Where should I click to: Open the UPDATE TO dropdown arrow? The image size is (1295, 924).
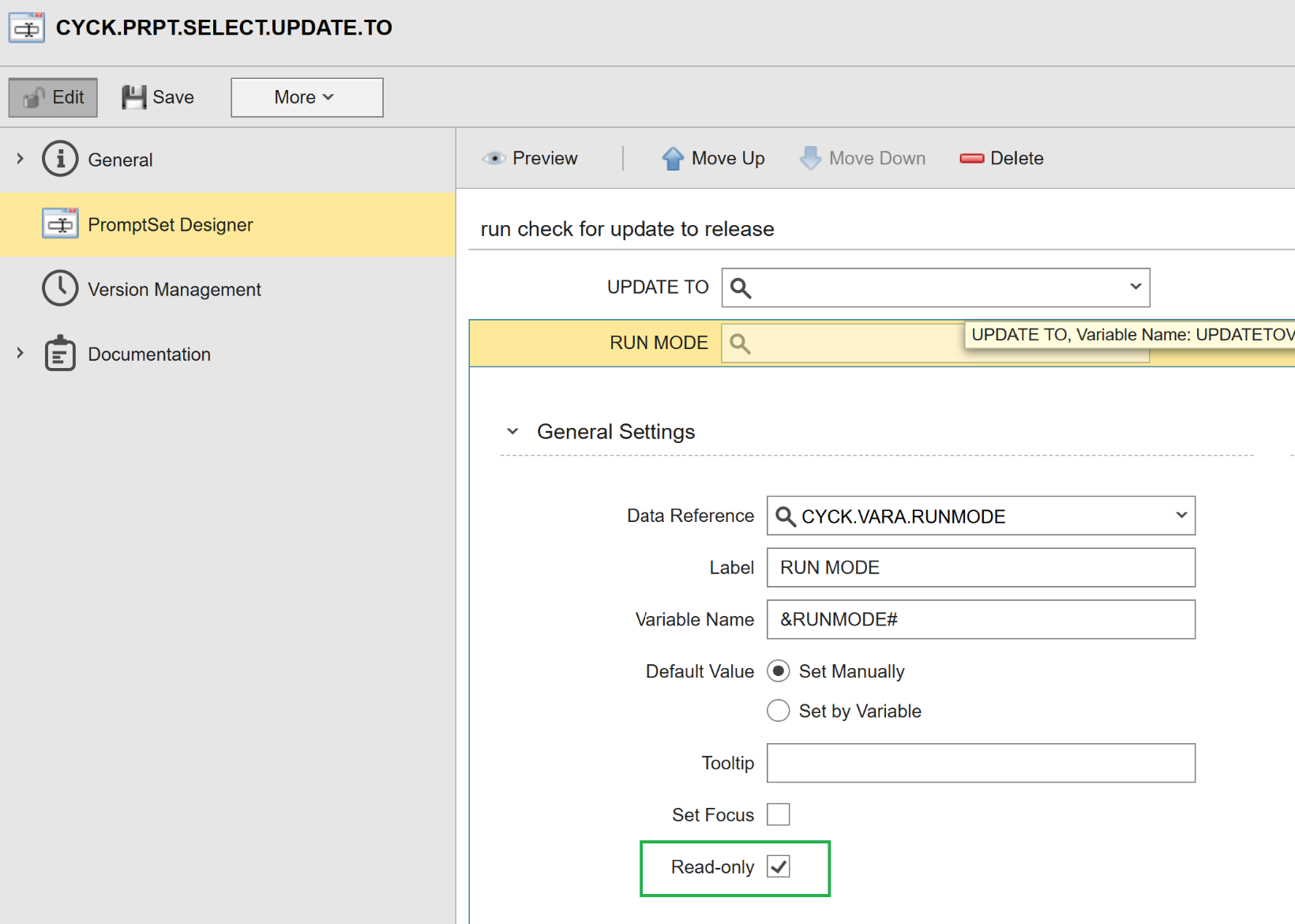pos(1135,287)
